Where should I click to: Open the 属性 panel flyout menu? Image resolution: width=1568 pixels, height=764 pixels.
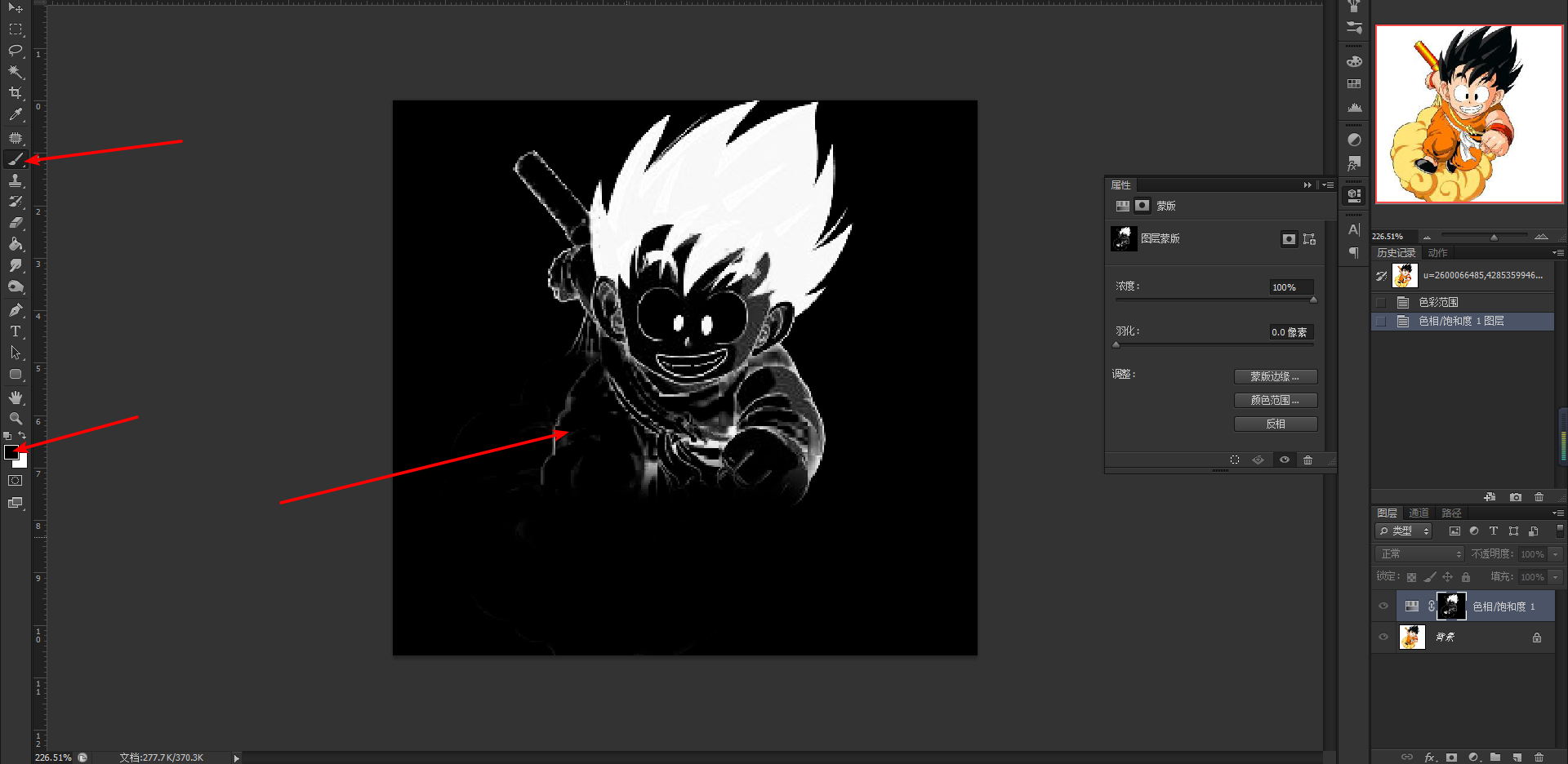point(1328,185)
